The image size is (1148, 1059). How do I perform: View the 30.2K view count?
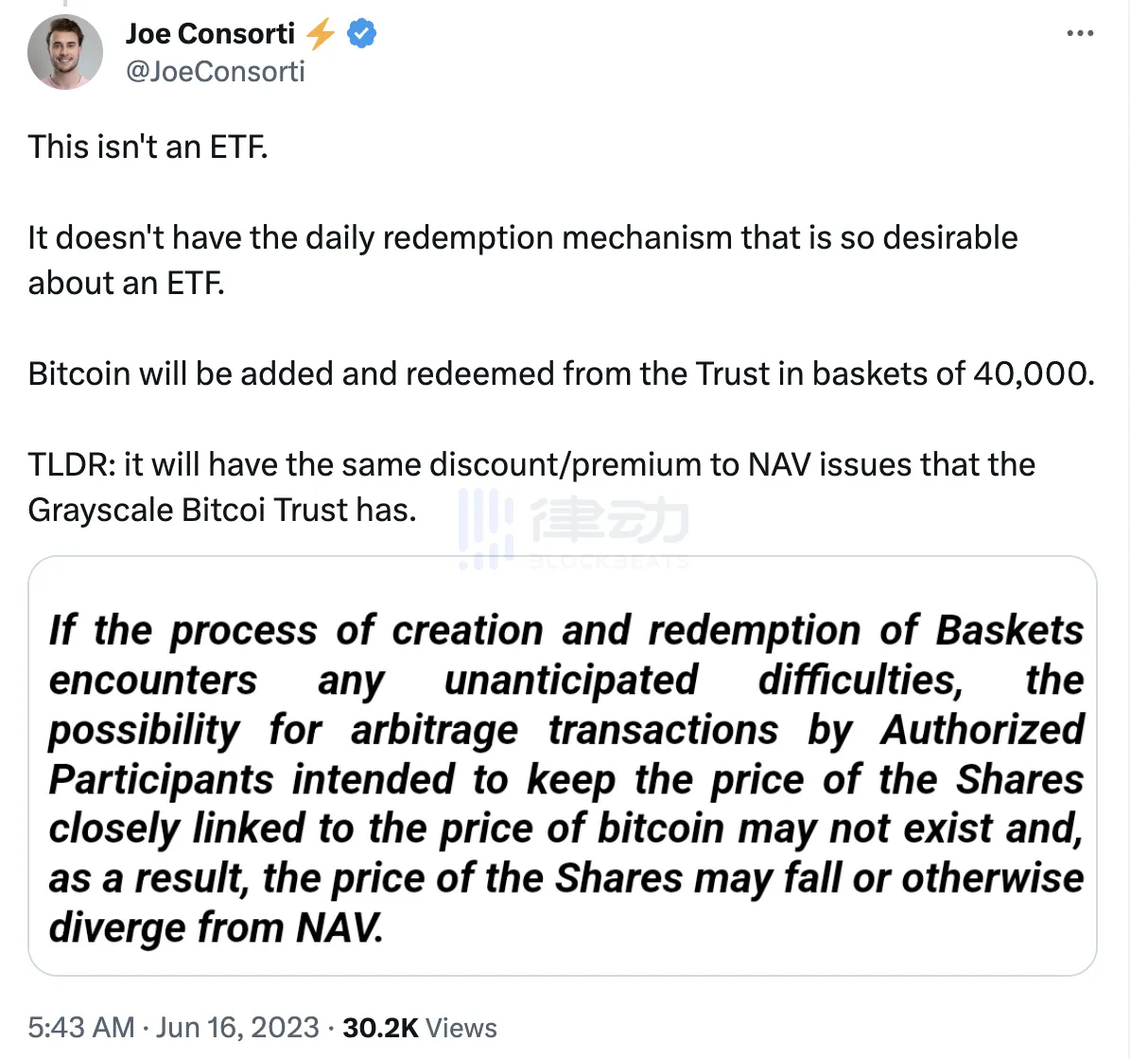(x=380, y=1028)
